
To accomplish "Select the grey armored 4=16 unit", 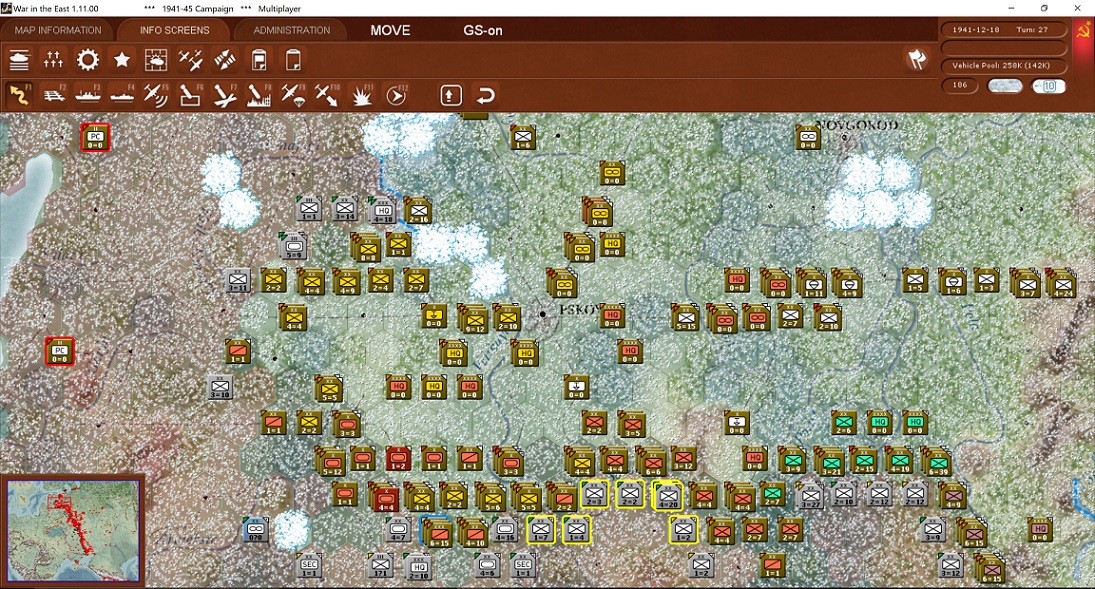I will pos(504,530).
